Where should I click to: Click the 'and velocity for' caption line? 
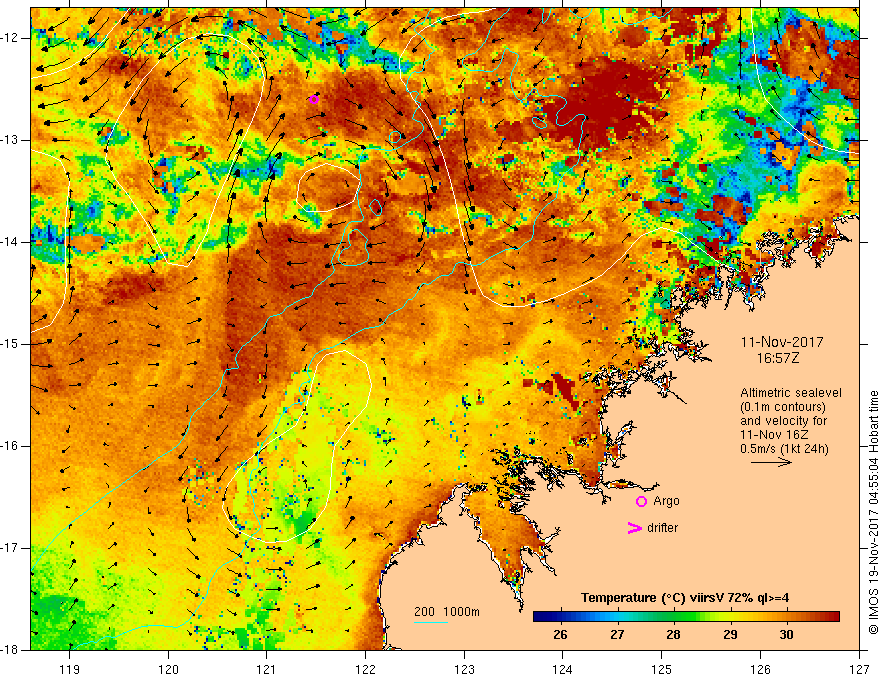(x=783, y=421)
